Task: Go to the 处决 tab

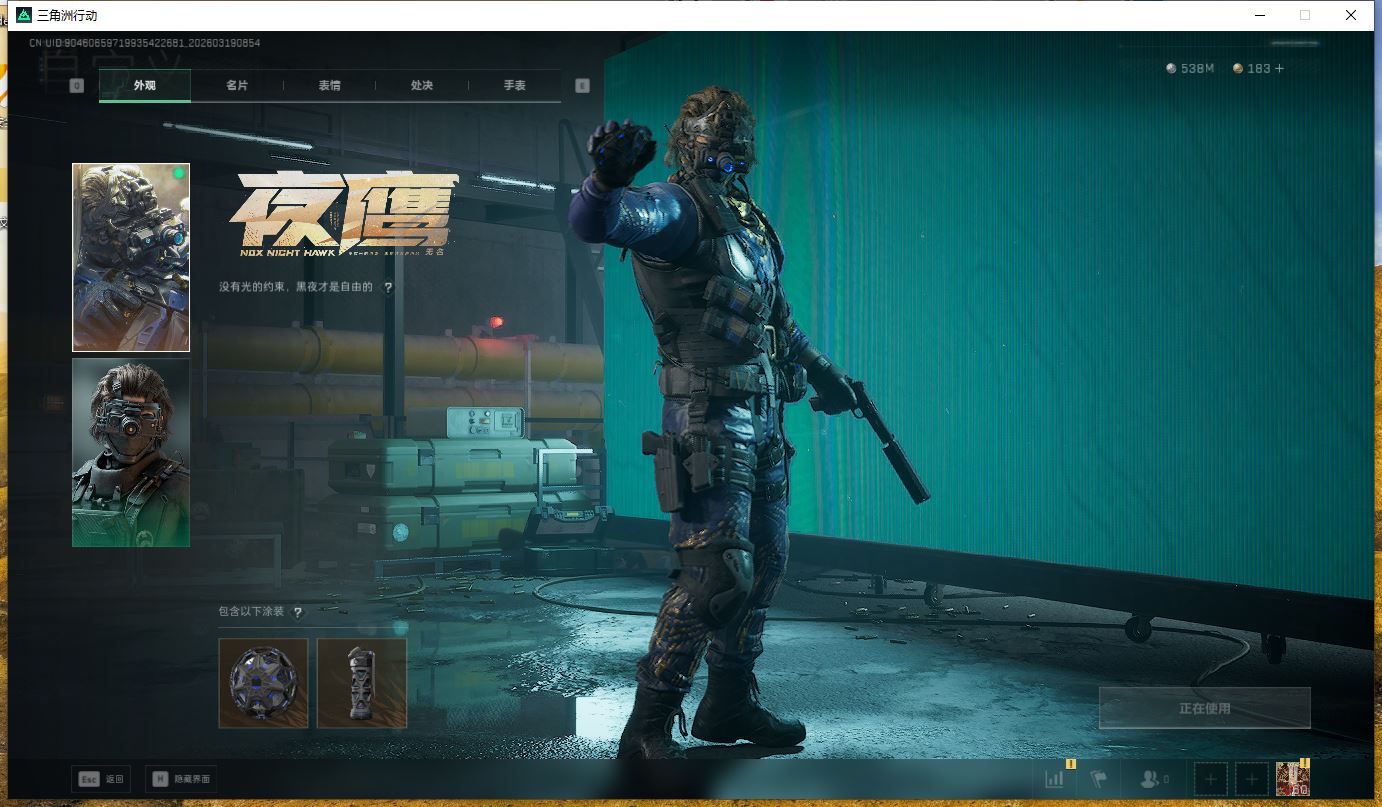Action: coord(422,86)
